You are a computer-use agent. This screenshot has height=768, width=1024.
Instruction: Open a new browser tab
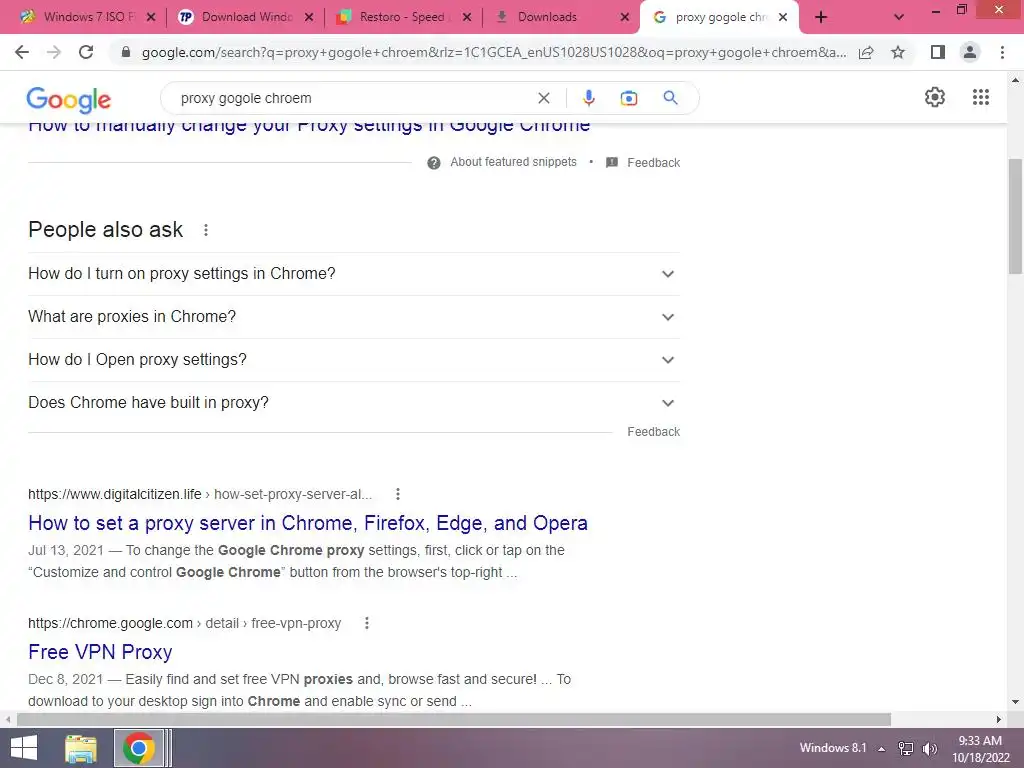tap(821, 17)
